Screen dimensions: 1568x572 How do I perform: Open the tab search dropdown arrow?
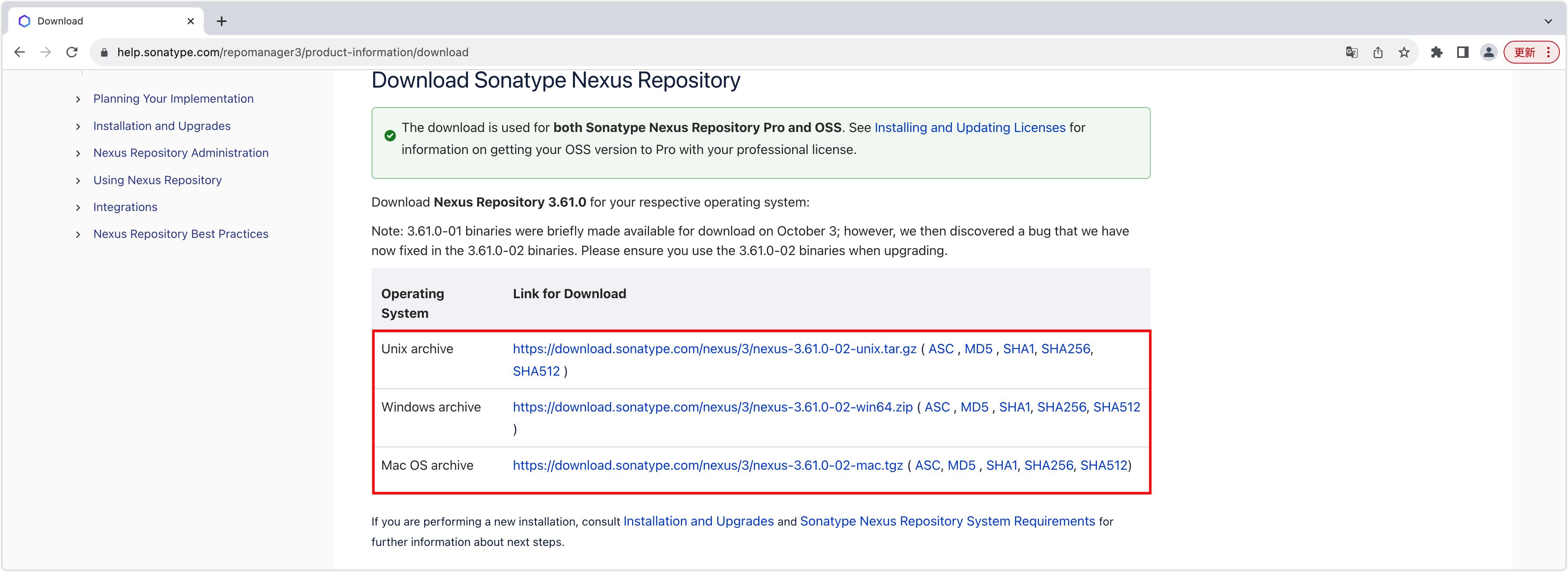coord(1548,21)
